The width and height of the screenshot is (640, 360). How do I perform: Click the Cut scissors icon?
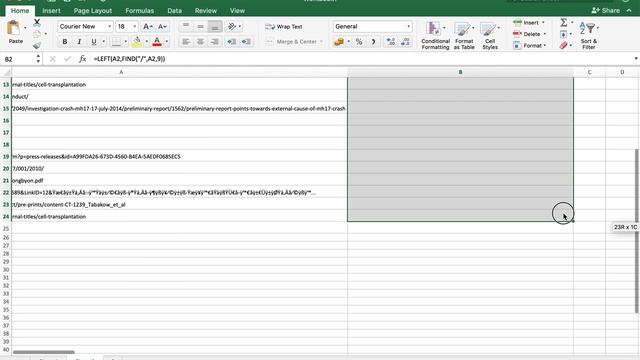click(x=37, y=22)
